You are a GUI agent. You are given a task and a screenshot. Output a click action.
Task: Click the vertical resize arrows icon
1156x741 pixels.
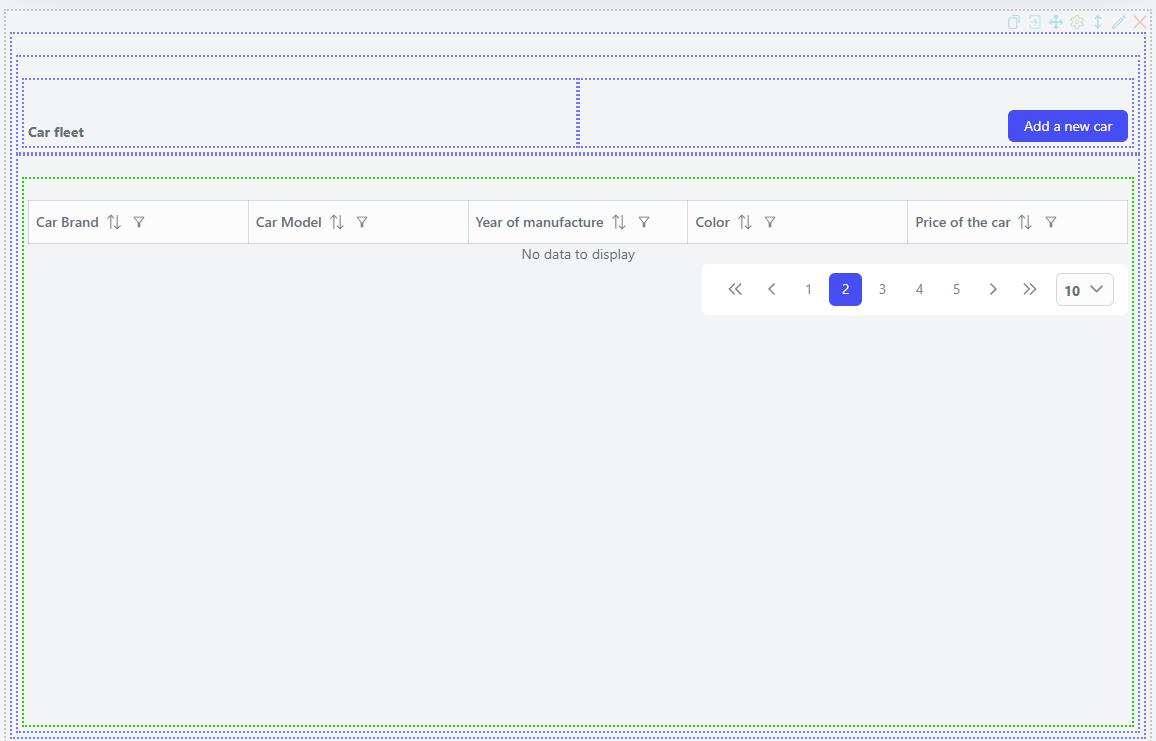click(x=1098, y=22)
